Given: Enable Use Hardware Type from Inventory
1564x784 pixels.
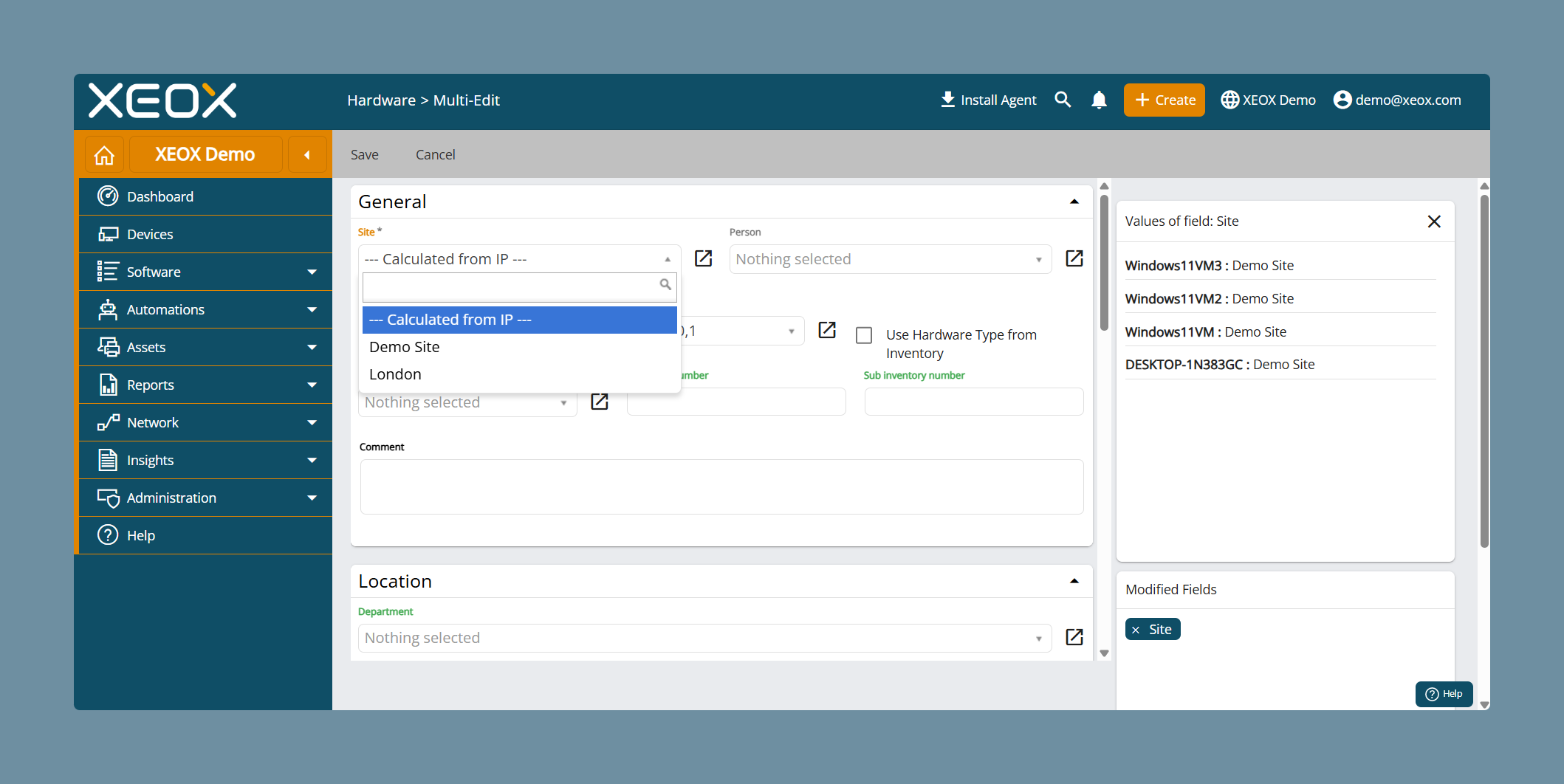Looking at the screenshot, I should click(x=864, y=335).
